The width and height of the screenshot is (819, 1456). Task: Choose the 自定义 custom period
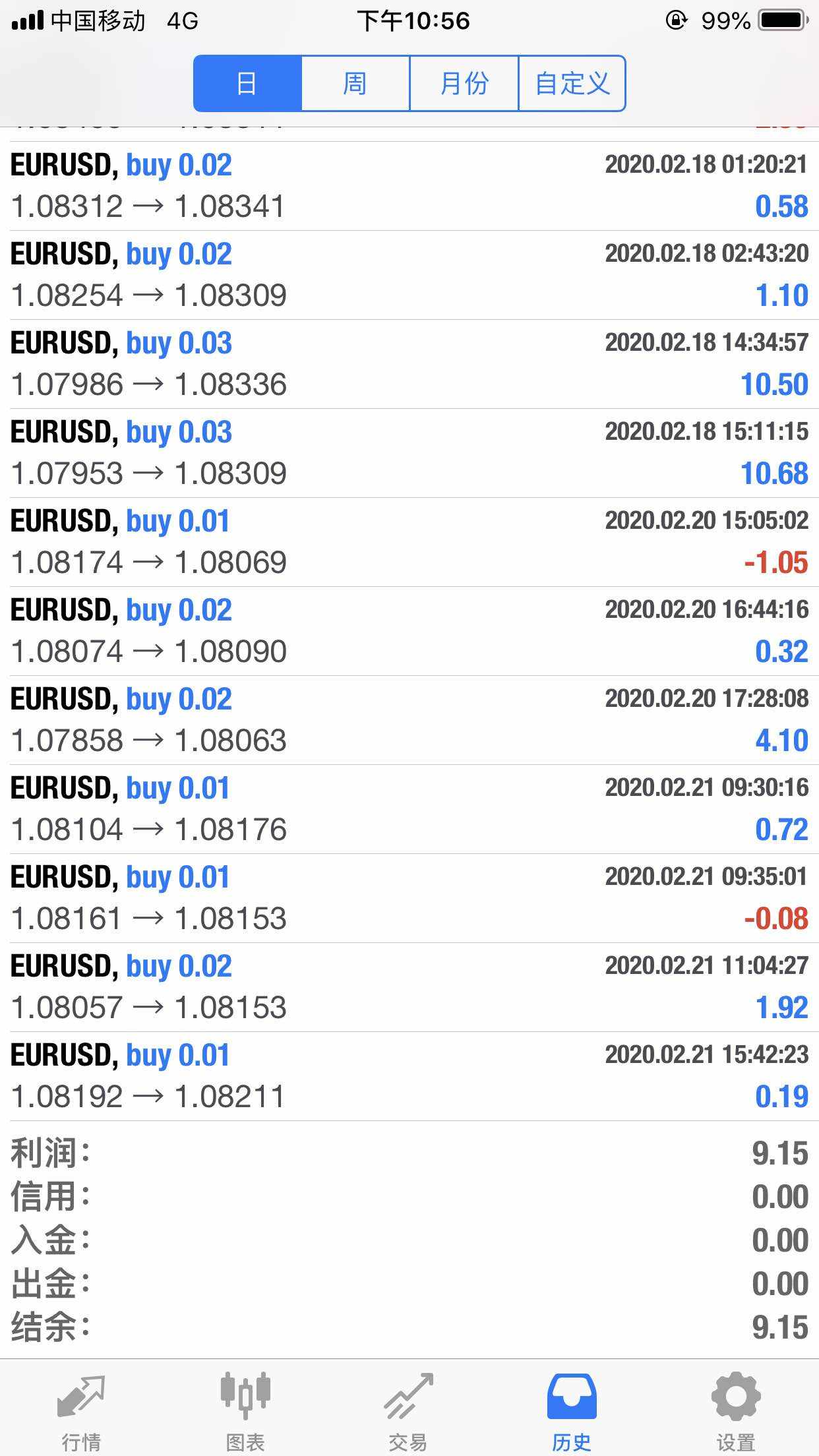572,84
